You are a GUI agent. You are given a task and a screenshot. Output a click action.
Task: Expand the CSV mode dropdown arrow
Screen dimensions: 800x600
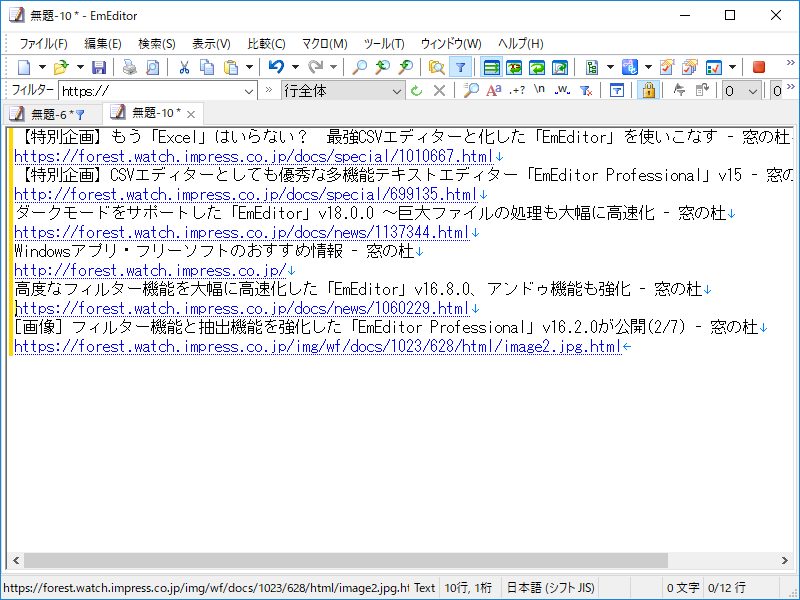click(x=610, y=67)
